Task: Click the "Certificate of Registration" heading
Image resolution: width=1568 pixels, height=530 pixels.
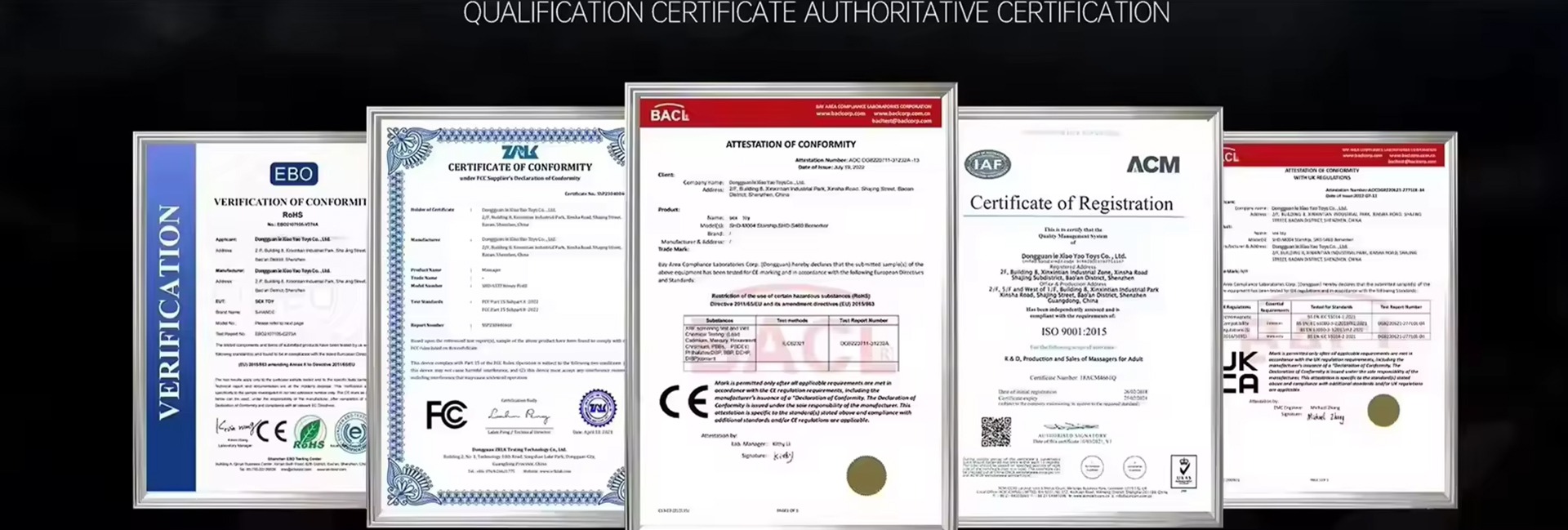Action: (1071, 203)
